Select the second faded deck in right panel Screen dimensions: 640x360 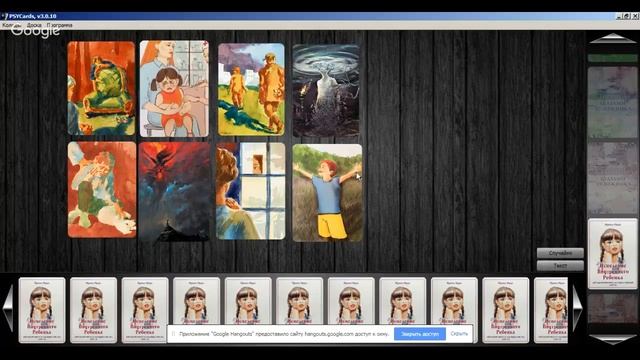[612, 178]
